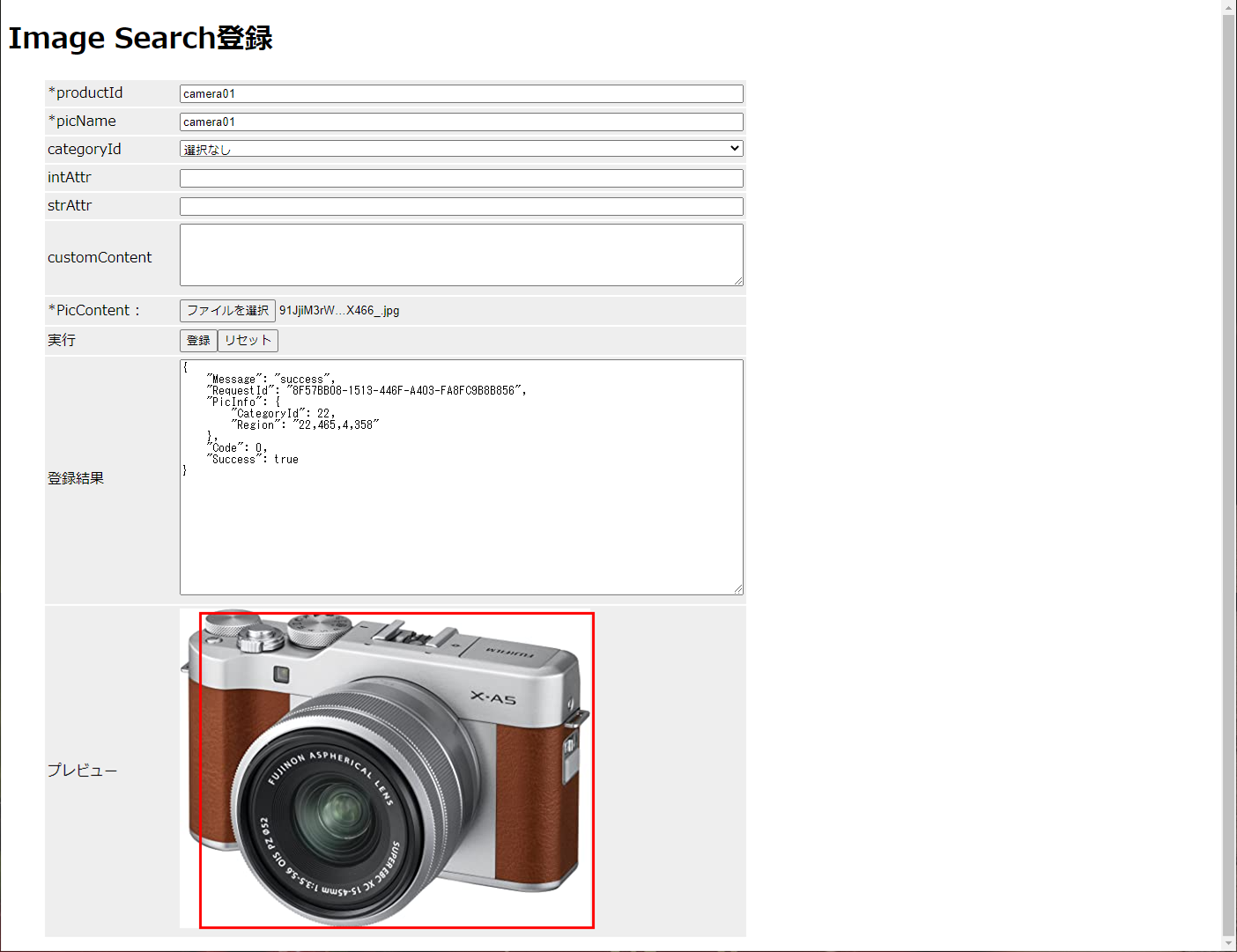Click the page vertical scrollbar
The height and width of the screenshot is (952, 1237).
(x=1229, y=476)
